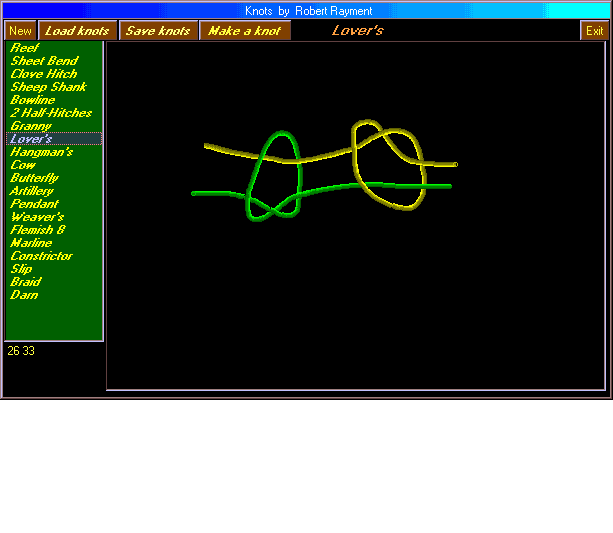Select the Weaver's knot entry
Viewport: 613px width, 533px height.
pos(37,217)
